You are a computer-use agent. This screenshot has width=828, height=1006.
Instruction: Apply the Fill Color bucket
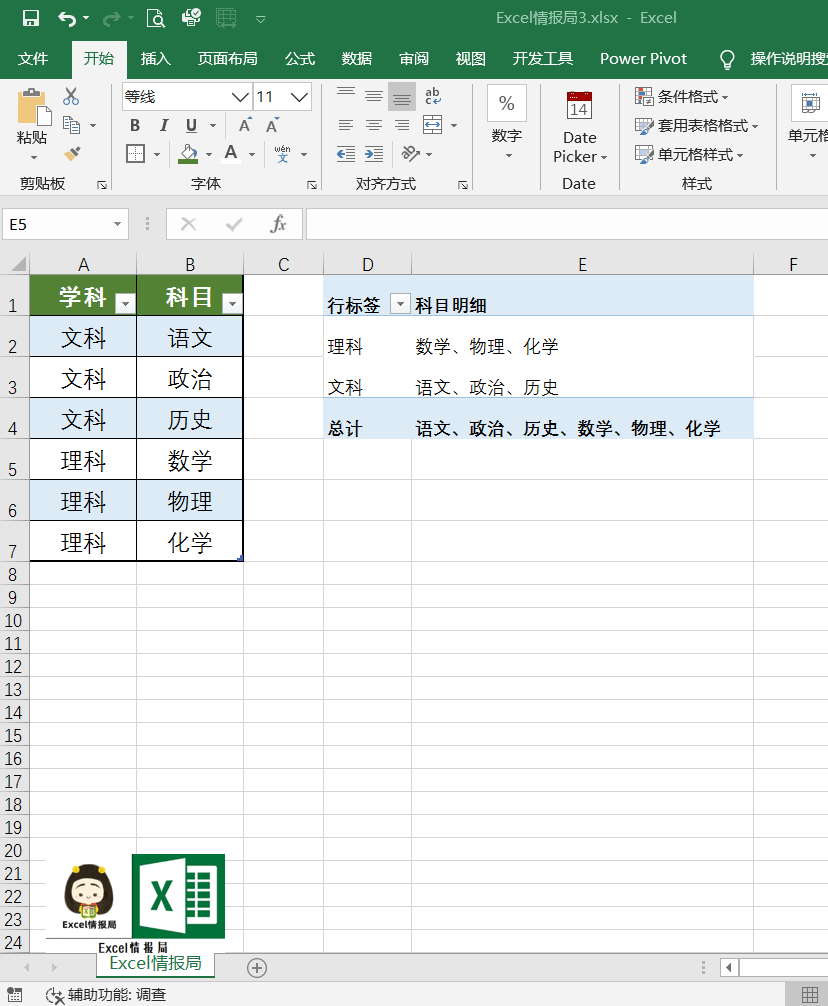[188, 154]
